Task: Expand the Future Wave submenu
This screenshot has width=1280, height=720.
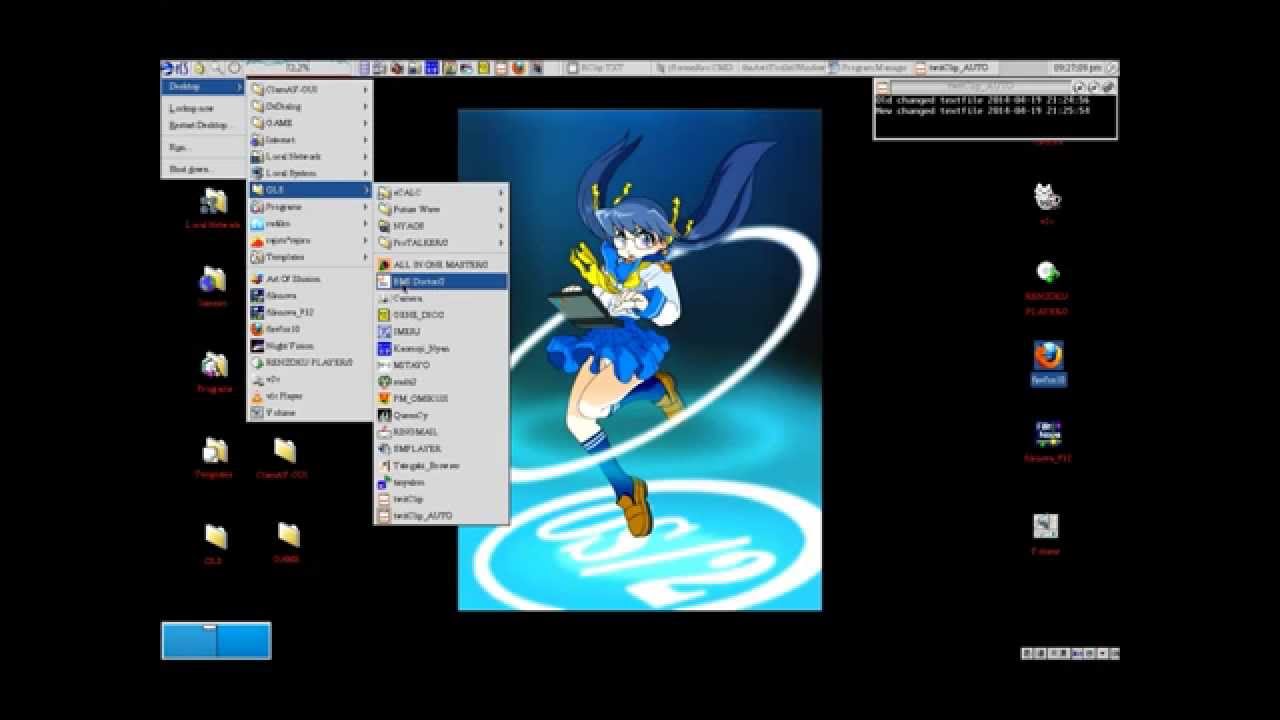Action: (x=441, y=209)
